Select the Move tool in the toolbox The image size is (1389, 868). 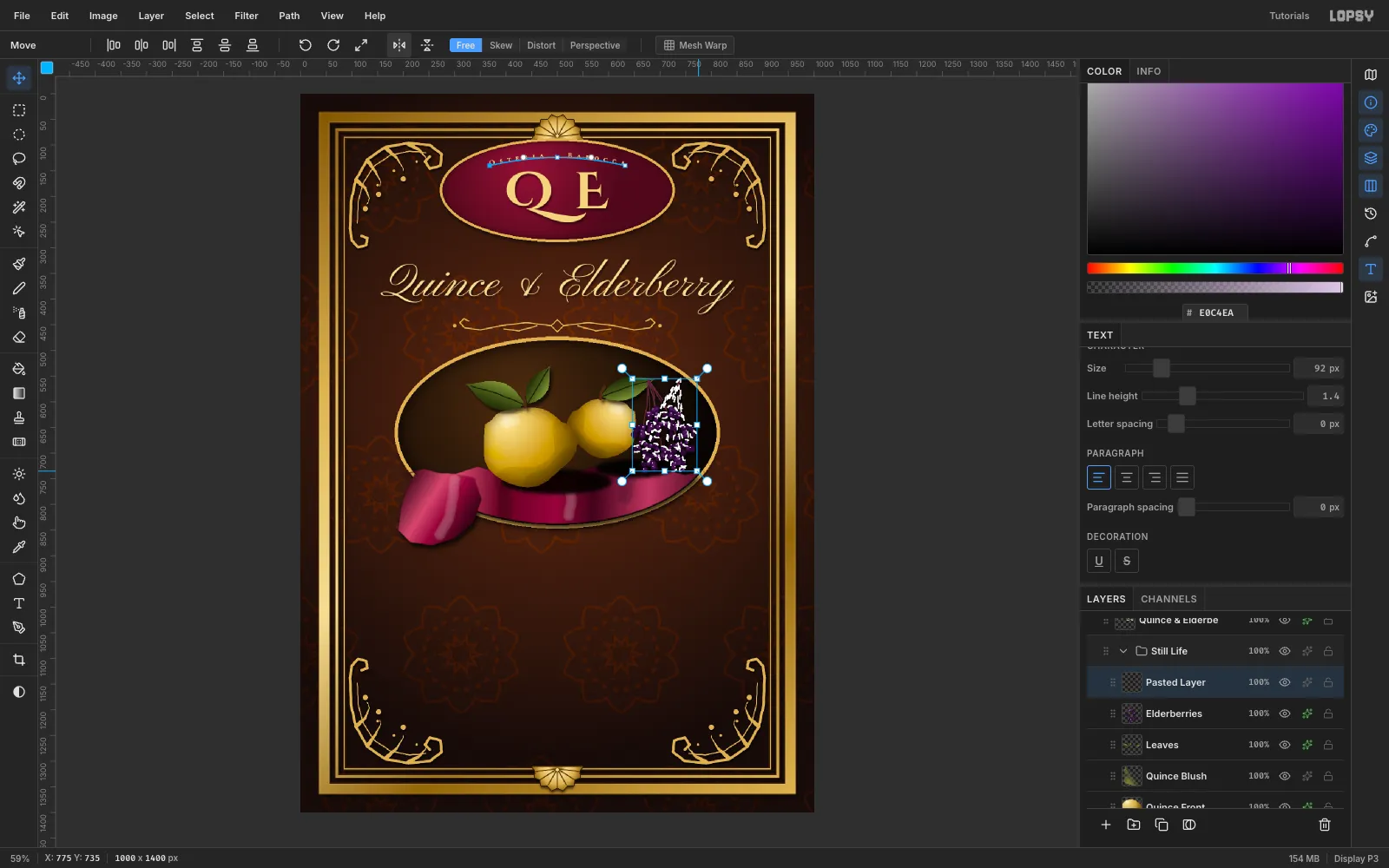tap(19, 78)
